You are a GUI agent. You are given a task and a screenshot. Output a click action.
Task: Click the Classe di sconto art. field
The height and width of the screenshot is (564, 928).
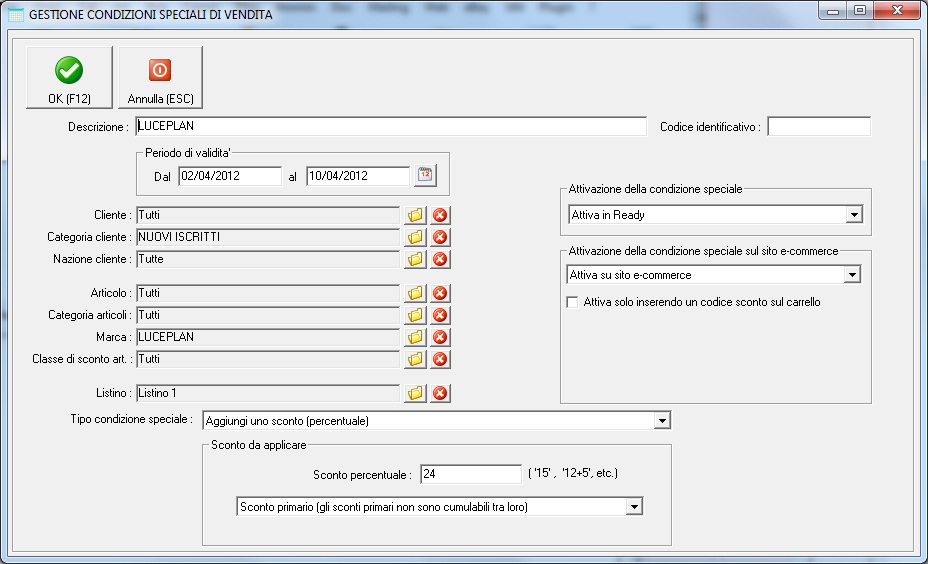coord(268,359)
